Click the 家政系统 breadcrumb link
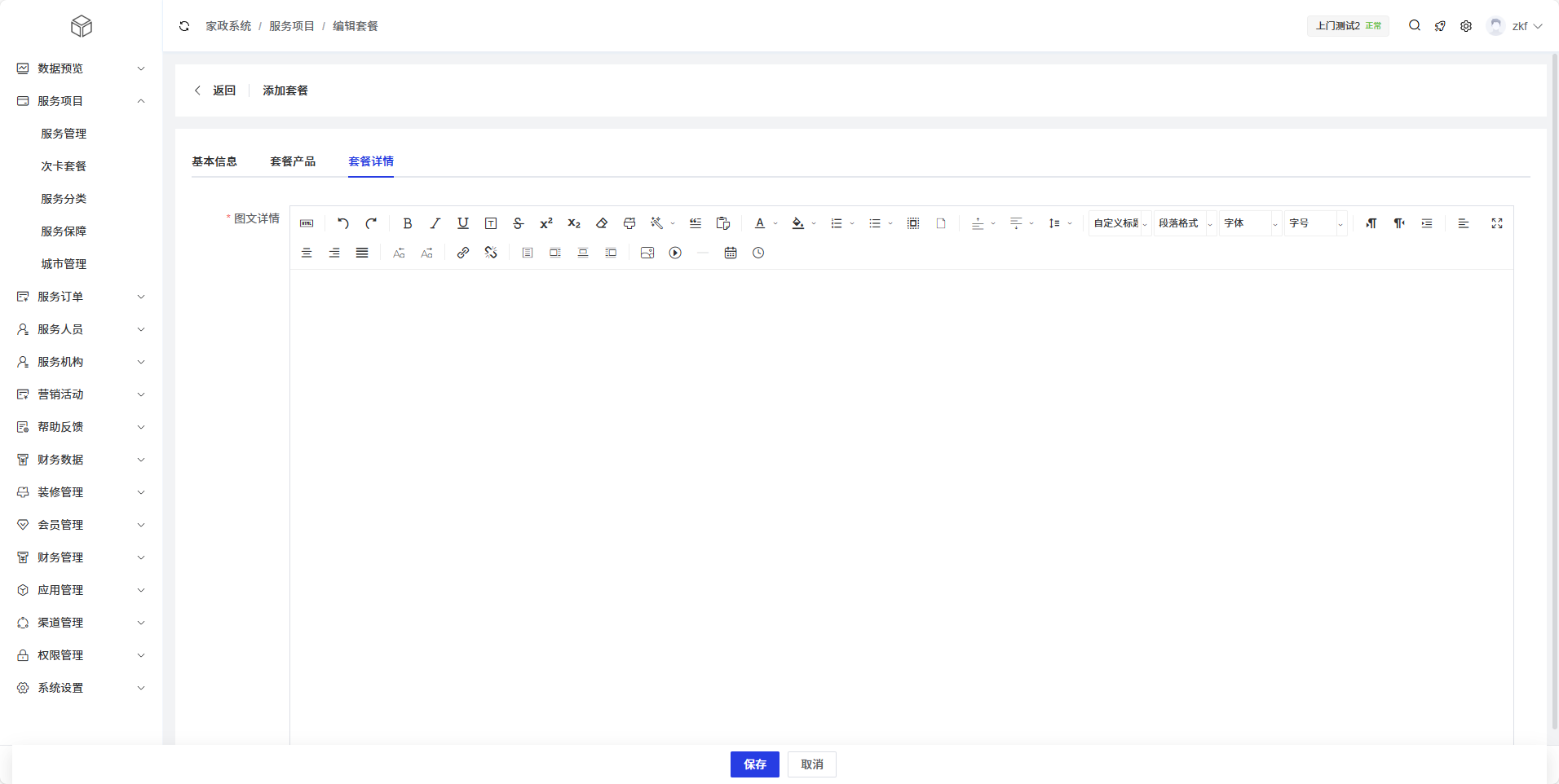 coord(228,26)
